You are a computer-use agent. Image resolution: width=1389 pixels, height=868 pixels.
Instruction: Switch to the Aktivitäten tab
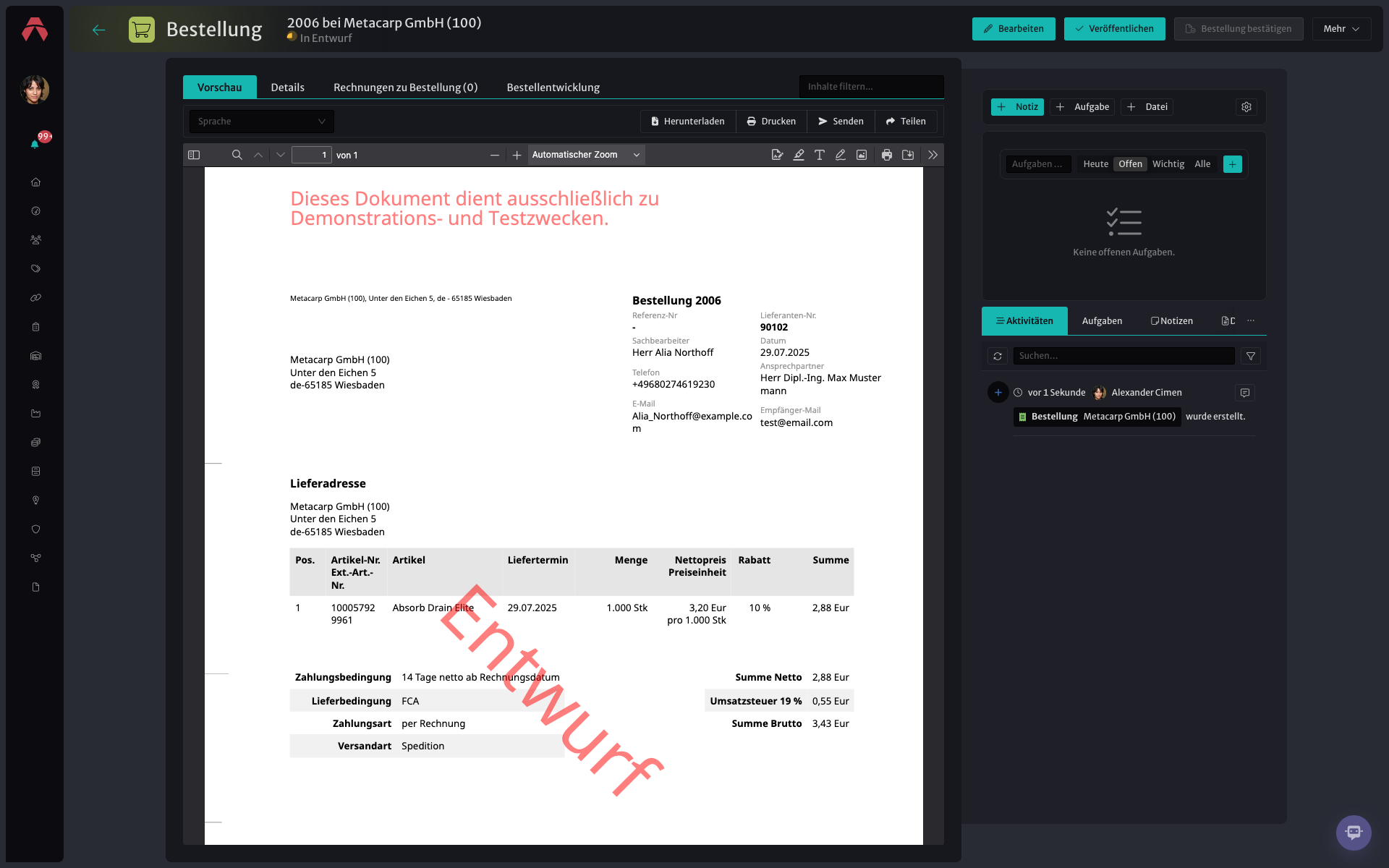[1024, 321]
